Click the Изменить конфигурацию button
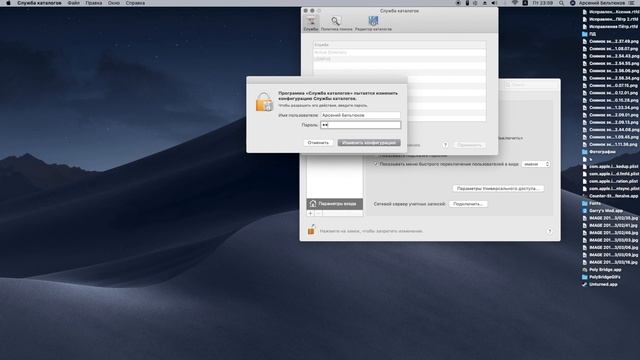This screenshot has width=640, height=360. [x=369, y=143]
